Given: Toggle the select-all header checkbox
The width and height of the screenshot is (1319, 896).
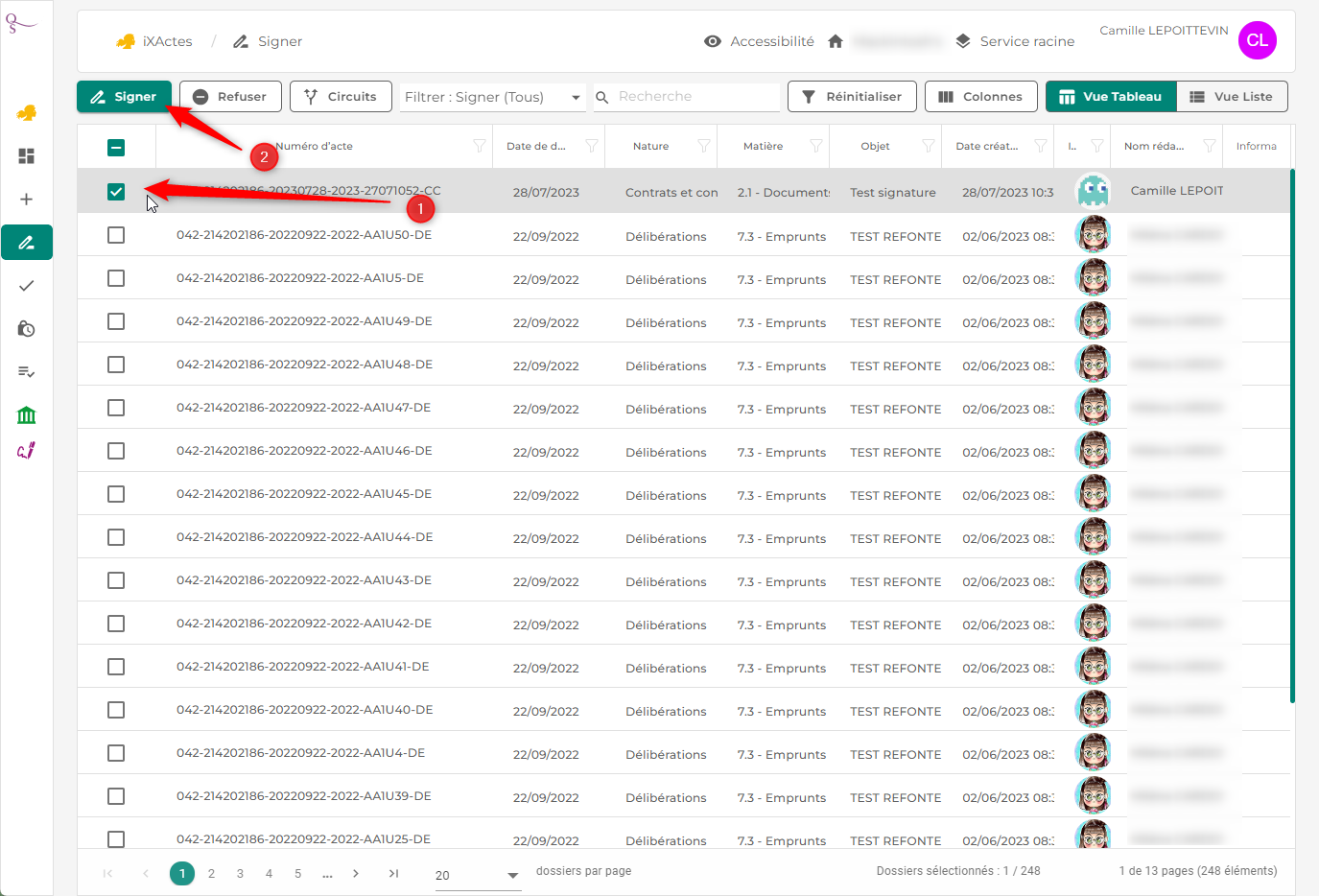Looking at the screenshot, I should (x=116, y=148).
